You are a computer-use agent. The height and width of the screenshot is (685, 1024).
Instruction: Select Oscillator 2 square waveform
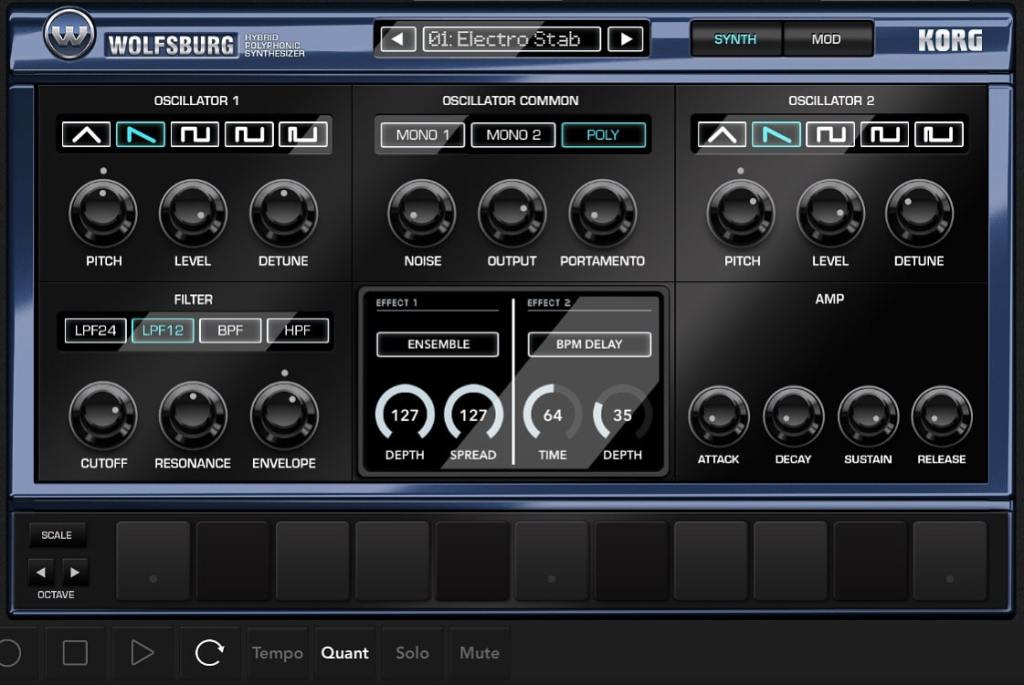click(x=830, y=135)
